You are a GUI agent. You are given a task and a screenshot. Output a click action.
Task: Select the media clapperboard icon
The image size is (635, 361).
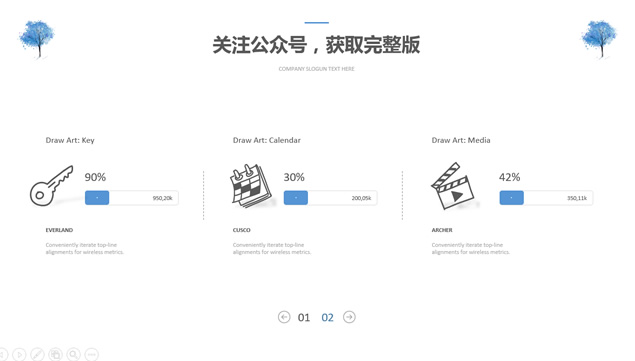tap(453, 186)
